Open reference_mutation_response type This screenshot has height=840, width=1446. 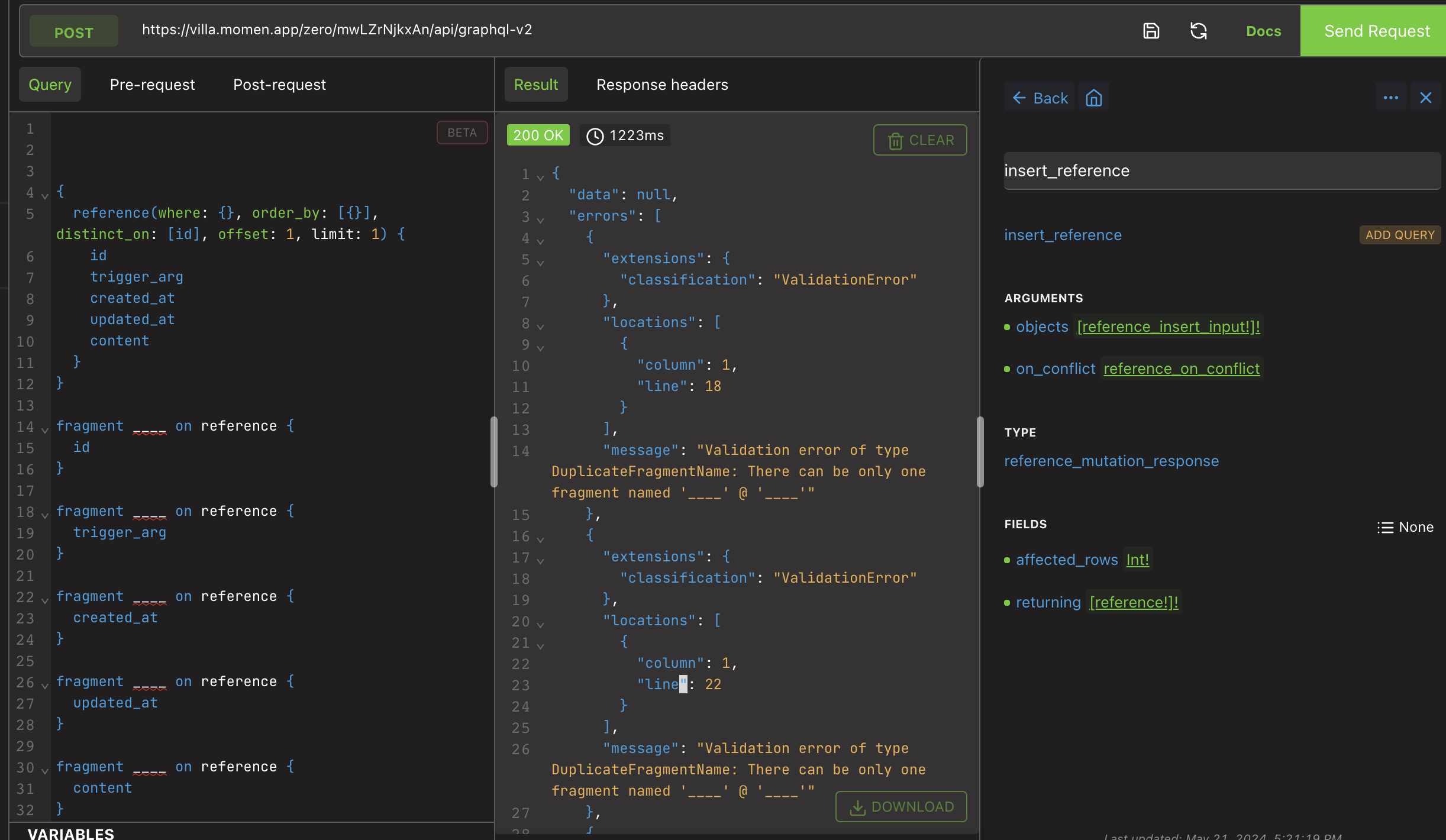pyautogui.click(x=1111, y=461)
